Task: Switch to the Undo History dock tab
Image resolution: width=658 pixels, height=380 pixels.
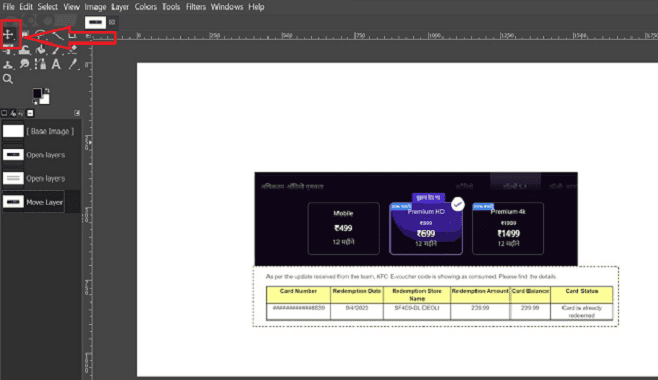Action: coord(21,113)
